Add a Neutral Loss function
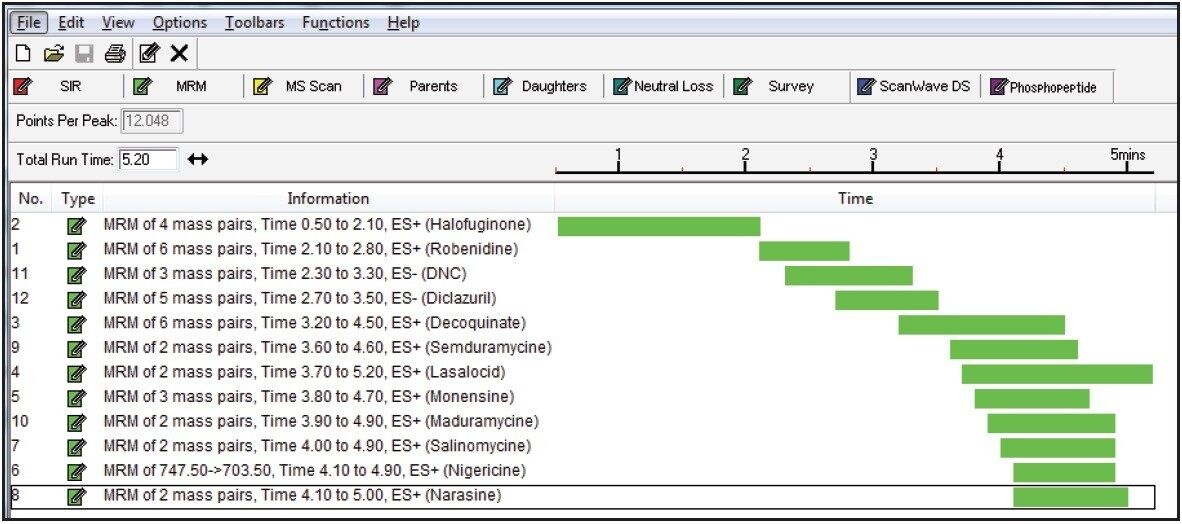Viewport: 1182px width, 524px height. [663, 87]
